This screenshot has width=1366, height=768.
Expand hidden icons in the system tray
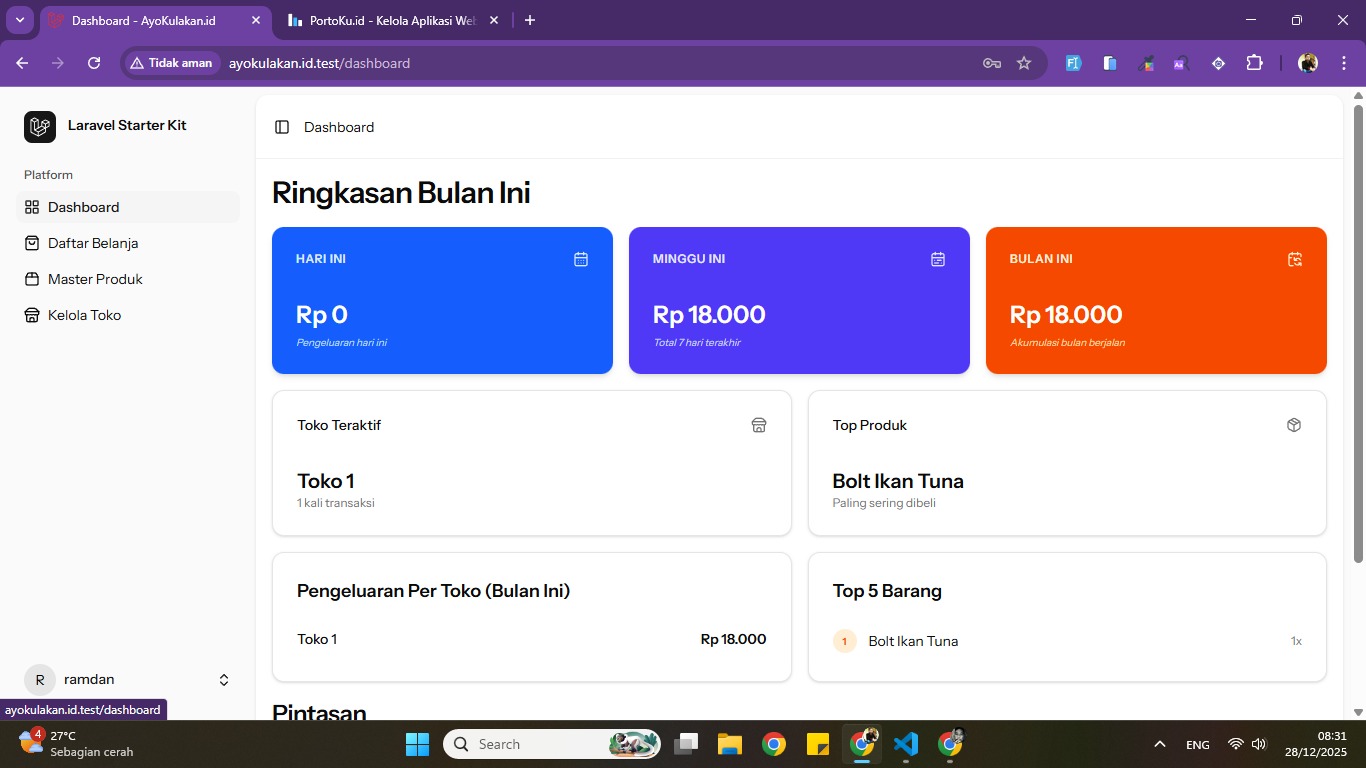point(1159,744)
